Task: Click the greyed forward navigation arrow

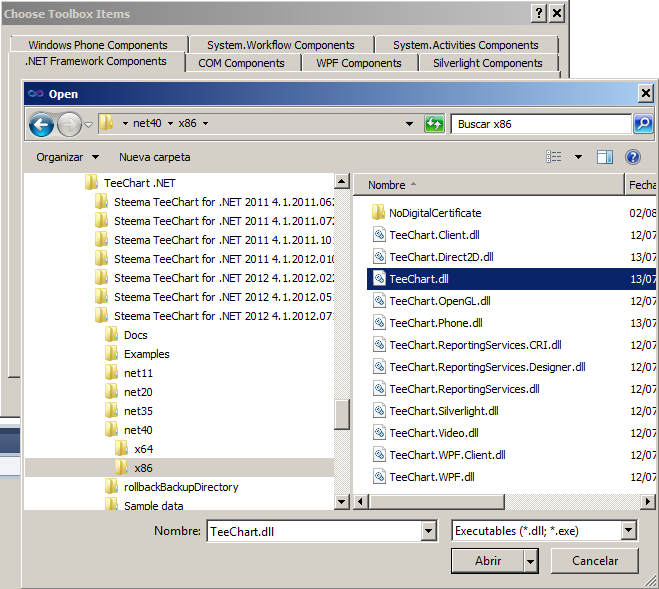Action: tap(69, 124)
